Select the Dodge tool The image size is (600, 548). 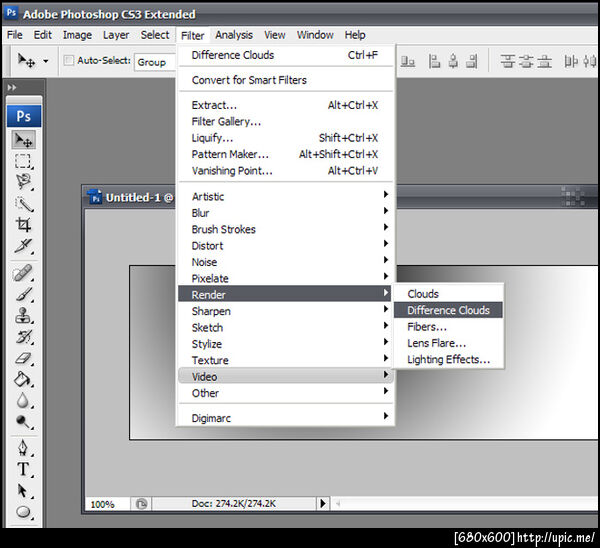point(24,422)
